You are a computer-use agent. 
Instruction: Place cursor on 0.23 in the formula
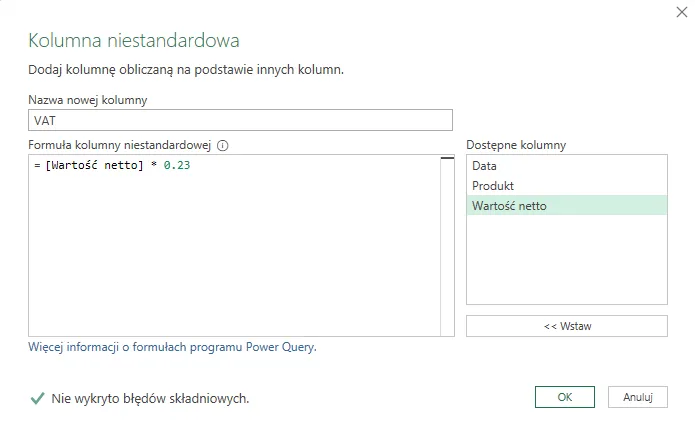[x=177, y=166]
